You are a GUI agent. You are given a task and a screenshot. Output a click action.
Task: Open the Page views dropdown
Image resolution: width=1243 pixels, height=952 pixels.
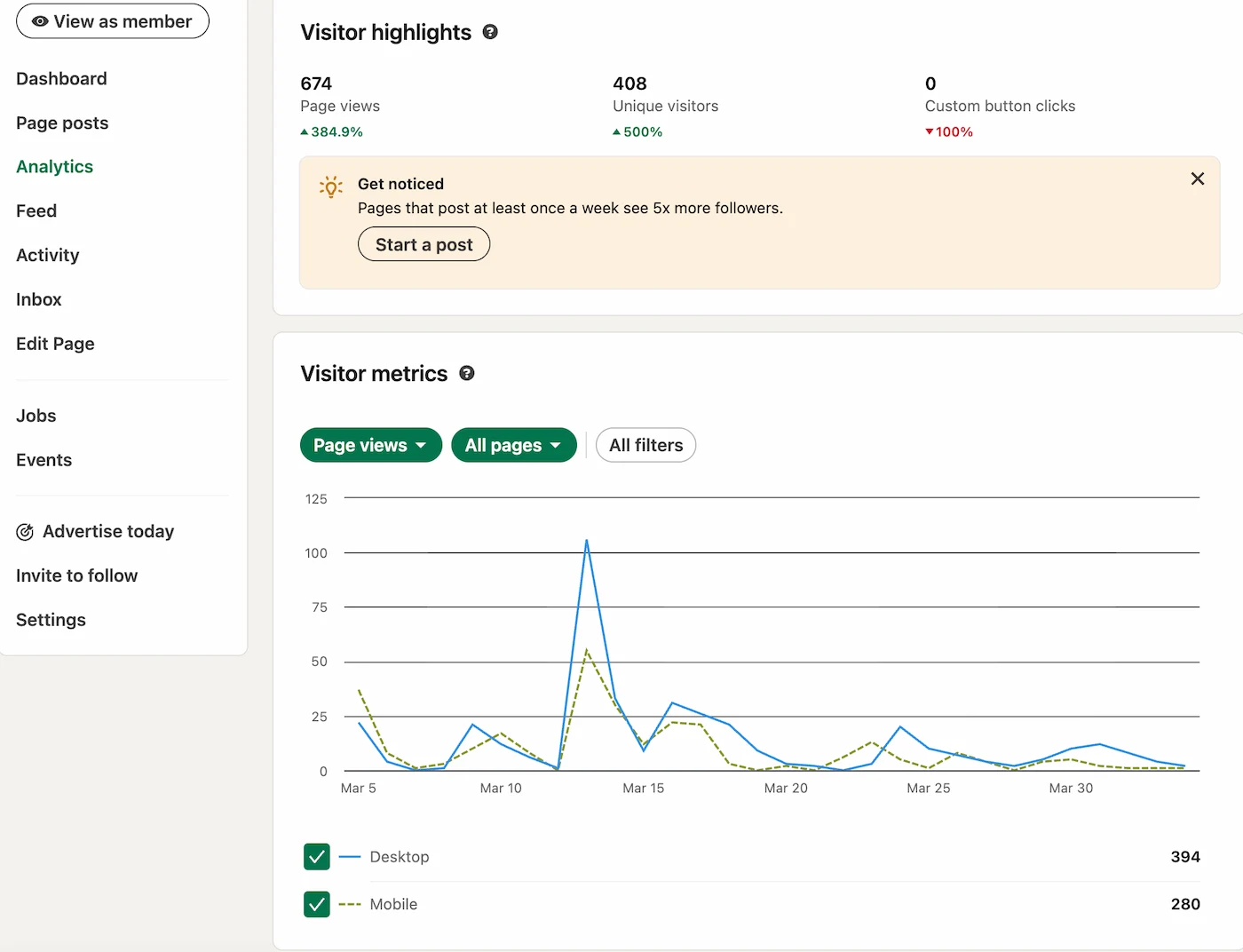click(x=370, y=445)
